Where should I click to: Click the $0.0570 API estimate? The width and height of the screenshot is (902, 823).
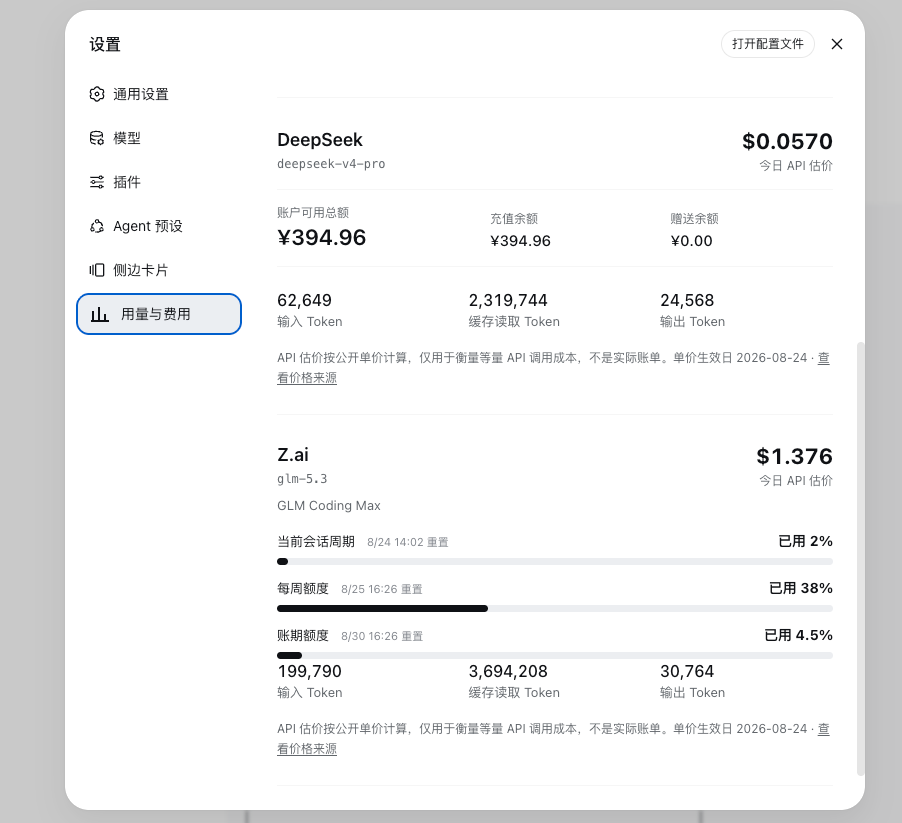pos(787,141)
